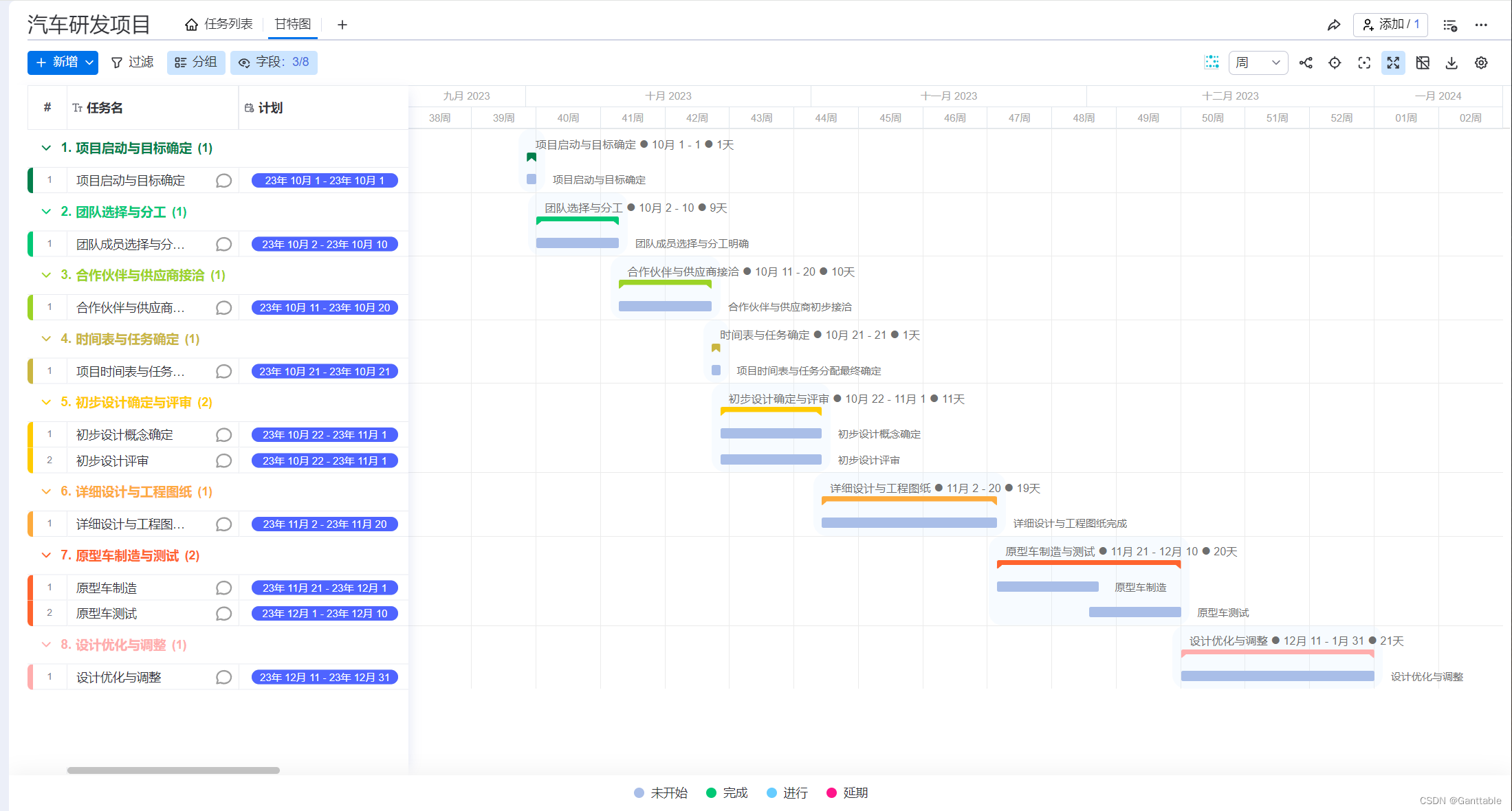Viewport: 1512px width, 811px height.
Task: Open comments for 原型车制造 task
Action: pyautogui.click(x=223, y=588)
